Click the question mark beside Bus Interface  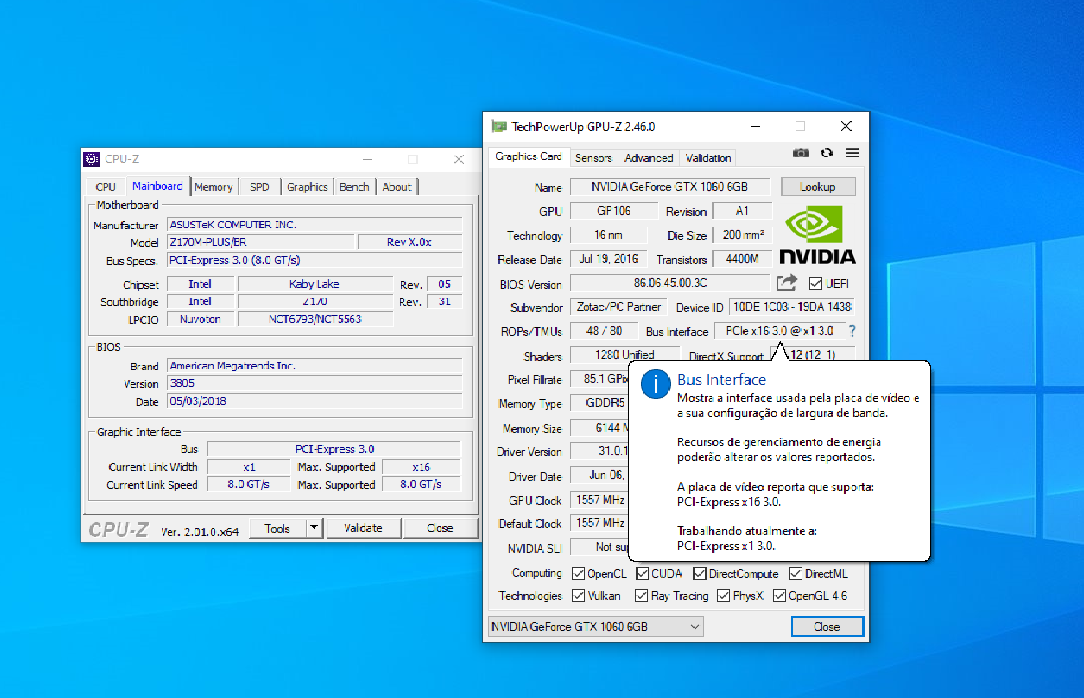[852, 331]
